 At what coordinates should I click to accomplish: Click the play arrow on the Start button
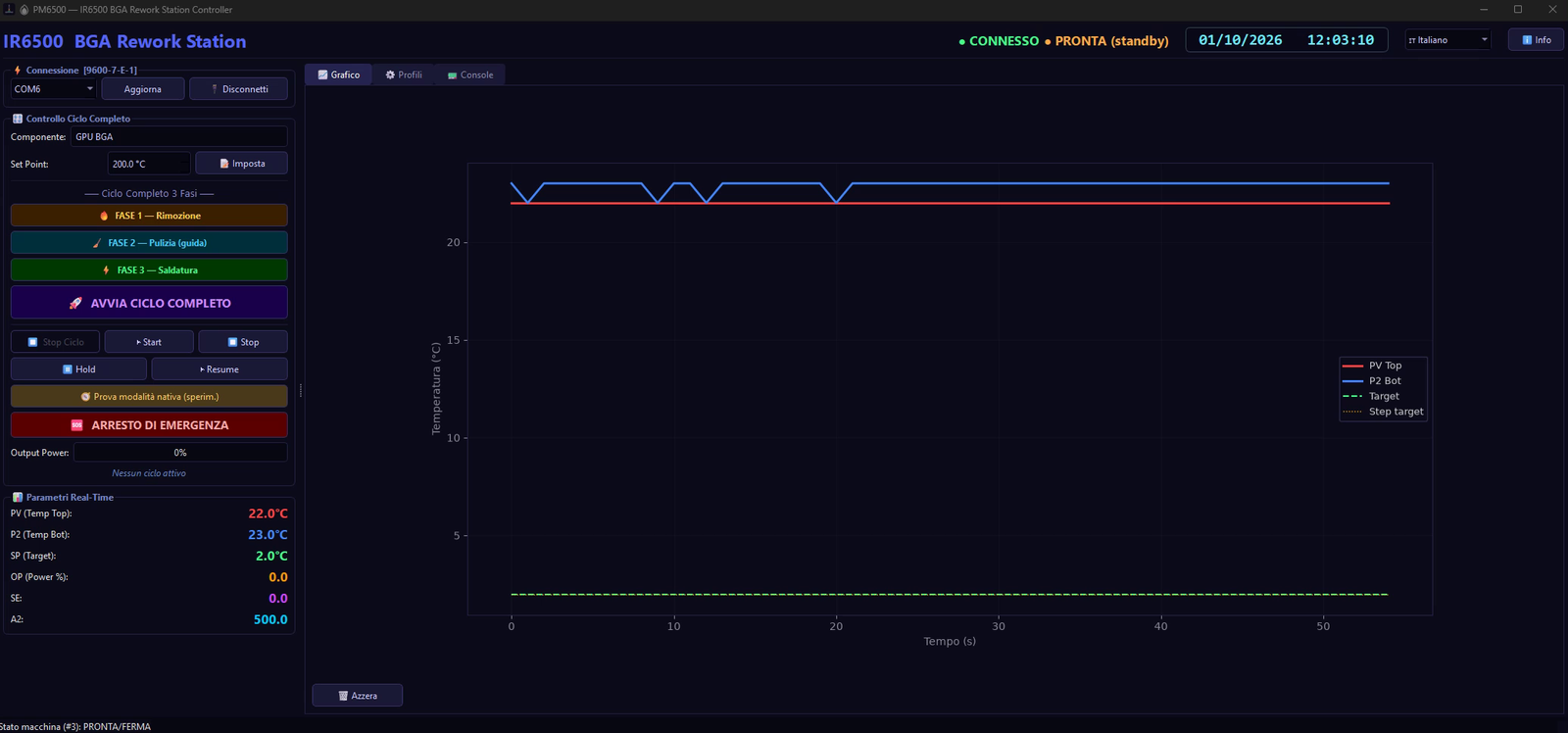coord(139,342)
